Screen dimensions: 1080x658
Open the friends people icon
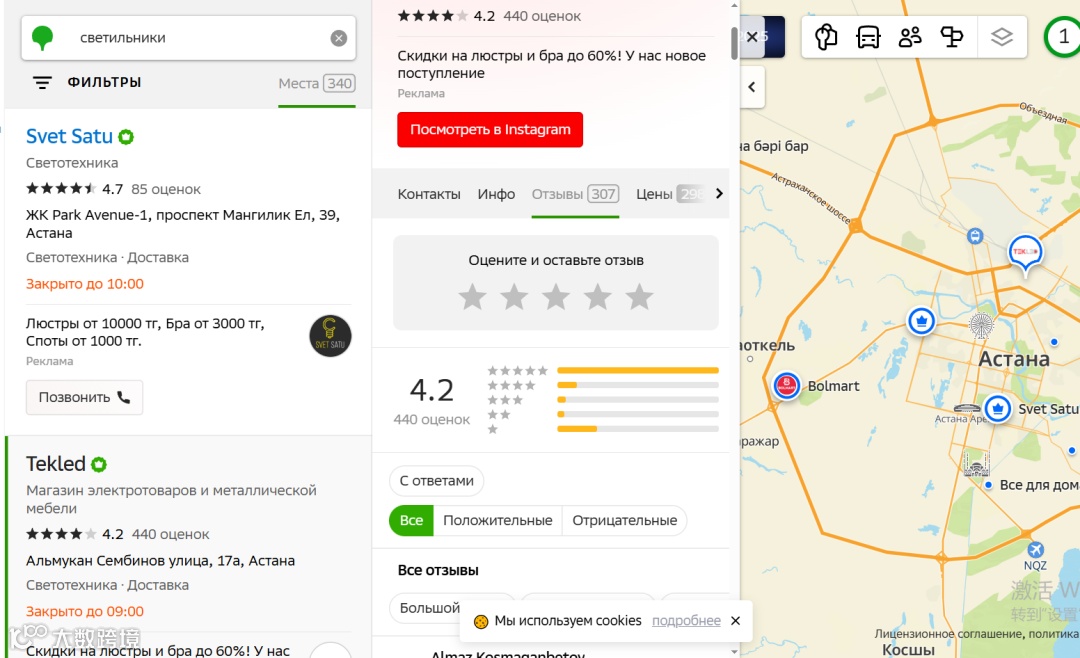coord(910,37)
